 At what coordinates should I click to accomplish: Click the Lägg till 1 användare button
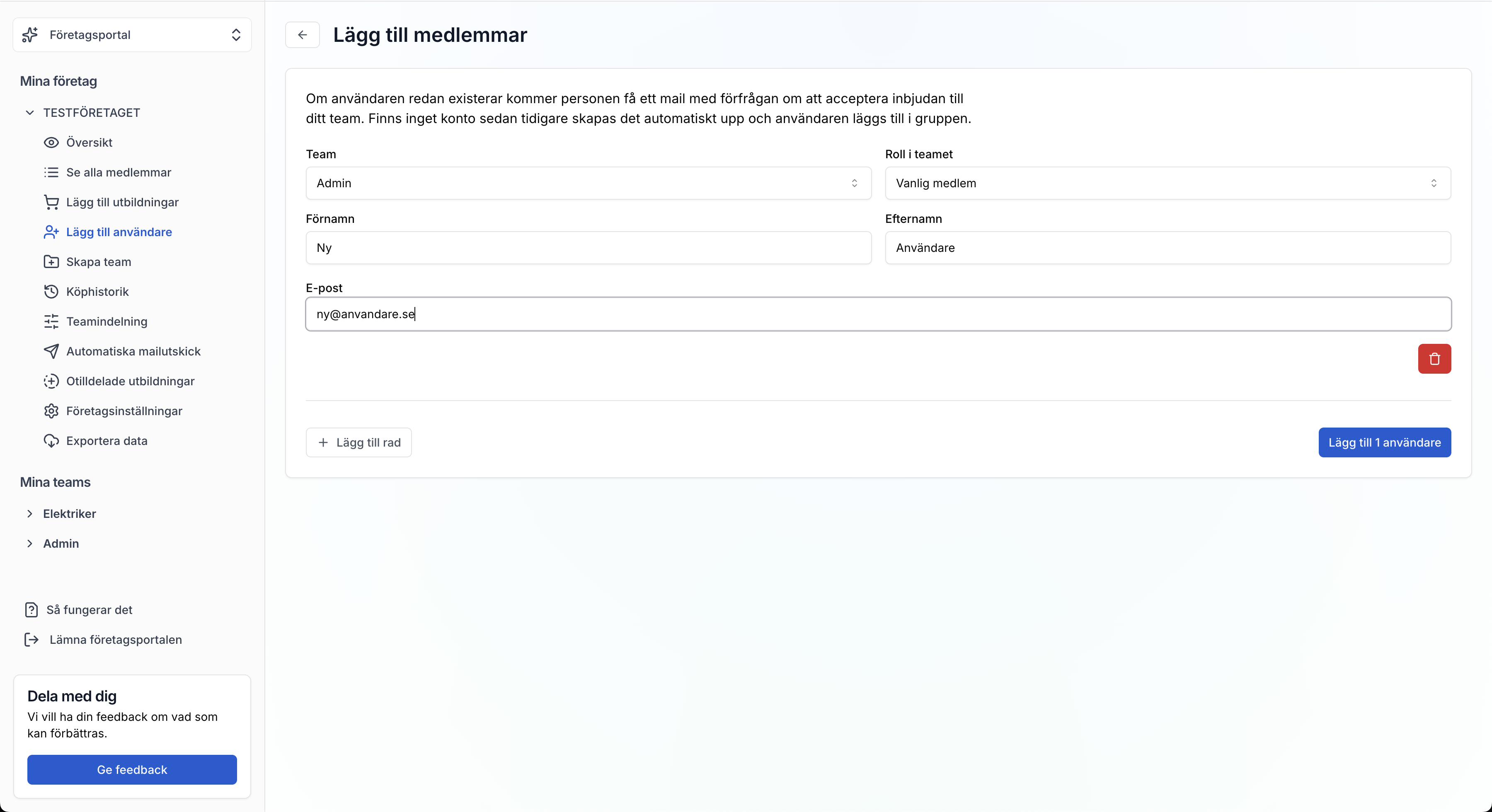[1384, 442]
